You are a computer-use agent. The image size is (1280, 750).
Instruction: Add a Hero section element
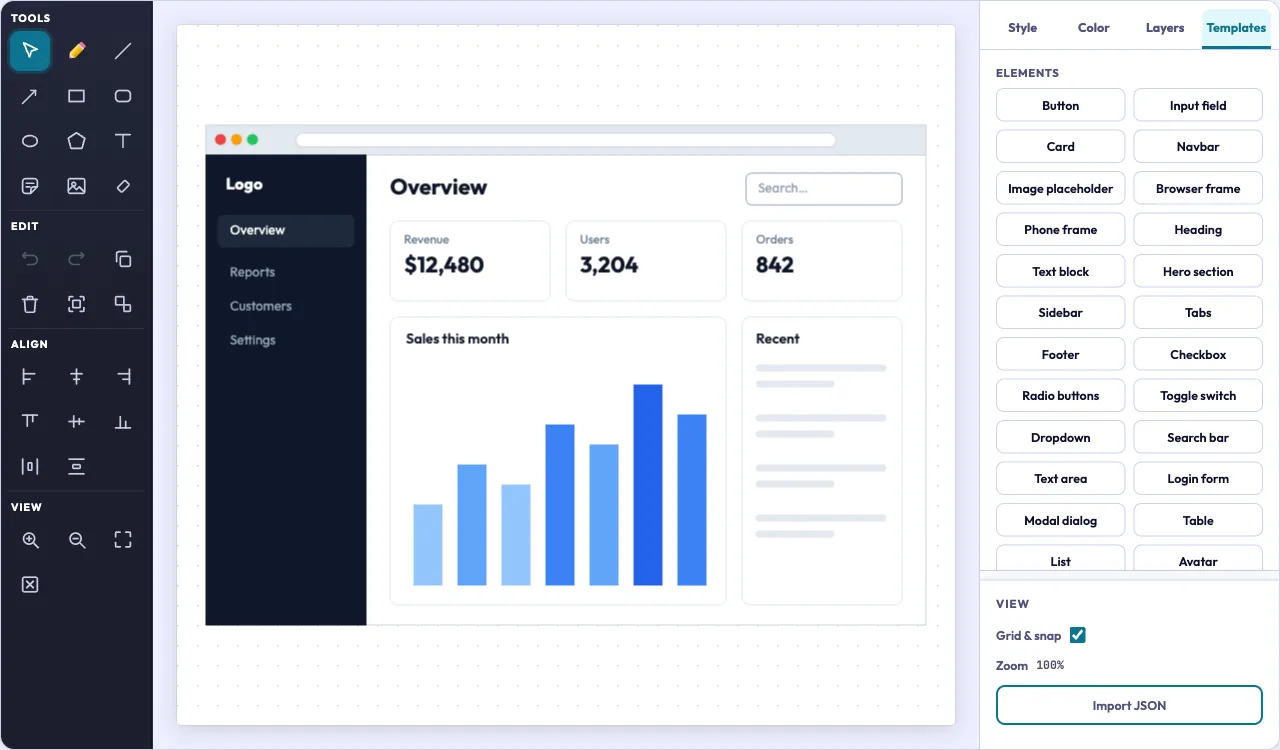[x=1198, y=271]
